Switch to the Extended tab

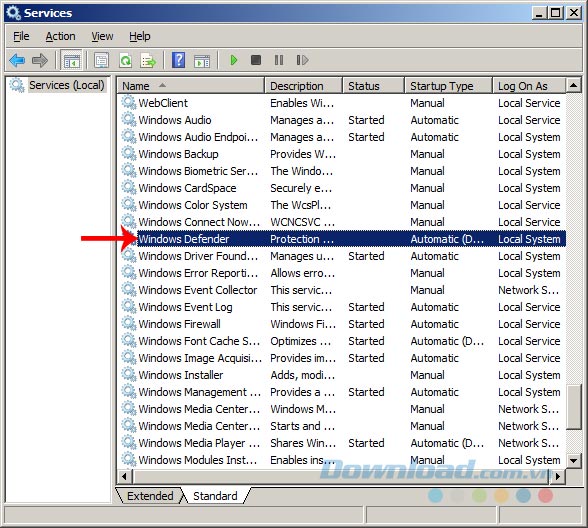click(150, 496)
